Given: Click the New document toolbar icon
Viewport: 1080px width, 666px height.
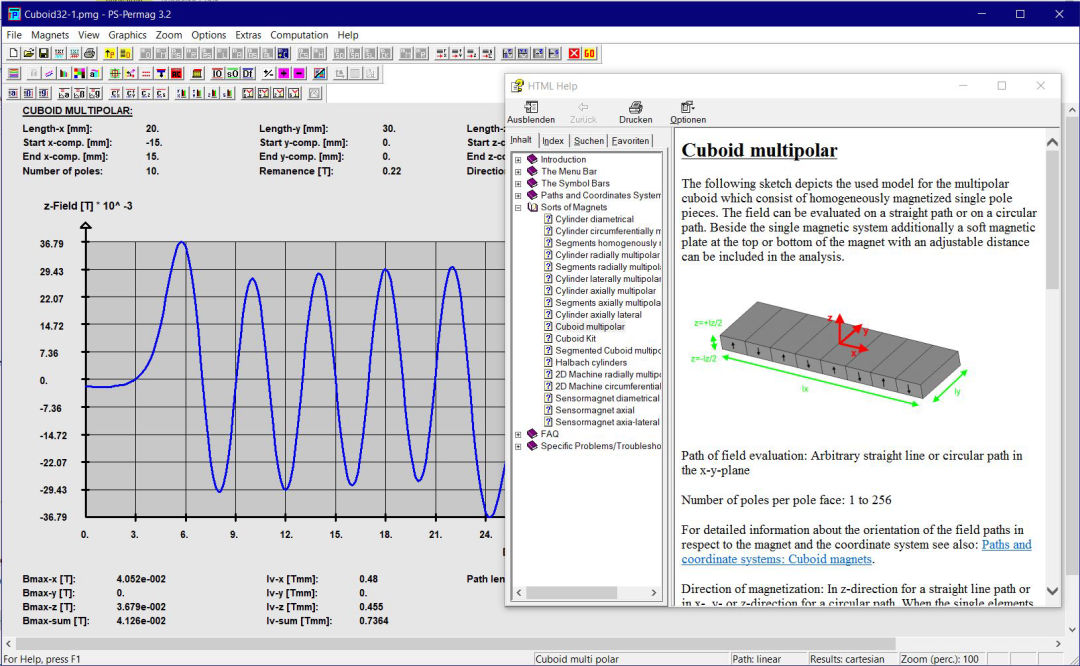Looking at the screenshot, I should [x=14, y=53].
